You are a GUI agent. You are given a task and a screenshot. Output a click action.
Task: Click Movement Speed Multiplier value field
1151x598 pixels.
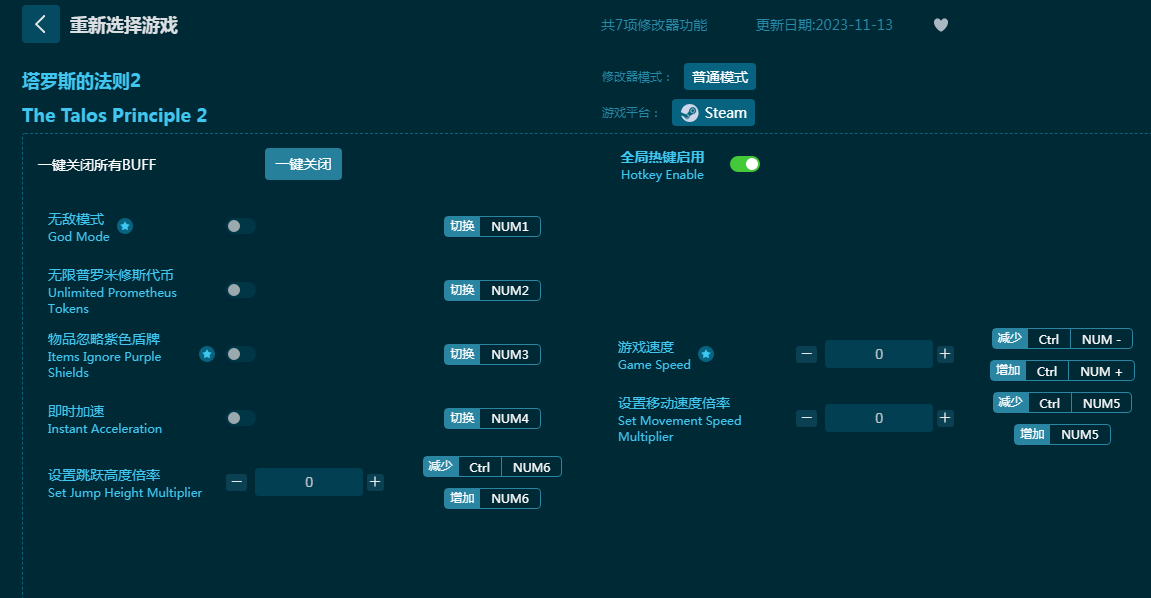tap(879, 418)
